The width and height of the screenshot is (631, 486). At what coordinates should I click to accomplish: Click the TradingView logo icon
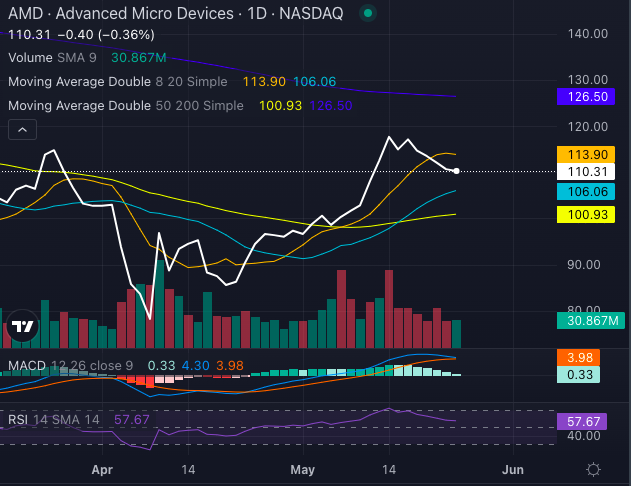23,325
